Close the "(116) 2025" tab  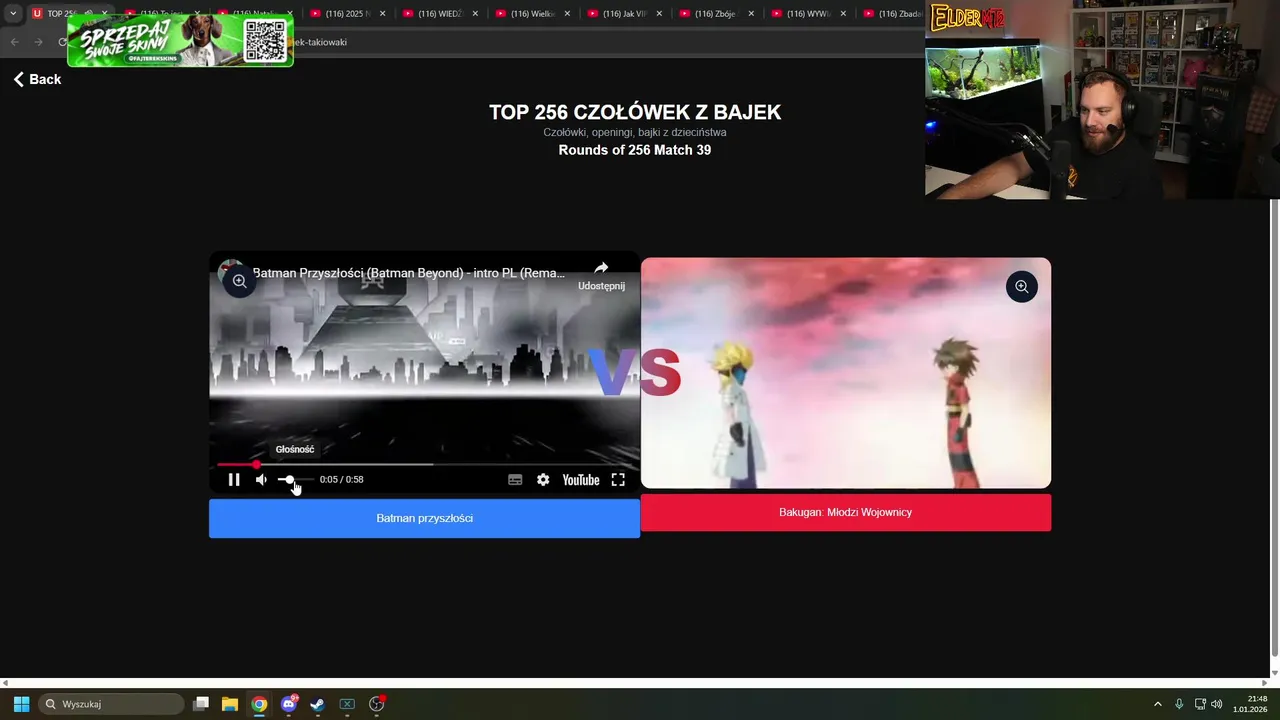[382, 14]
